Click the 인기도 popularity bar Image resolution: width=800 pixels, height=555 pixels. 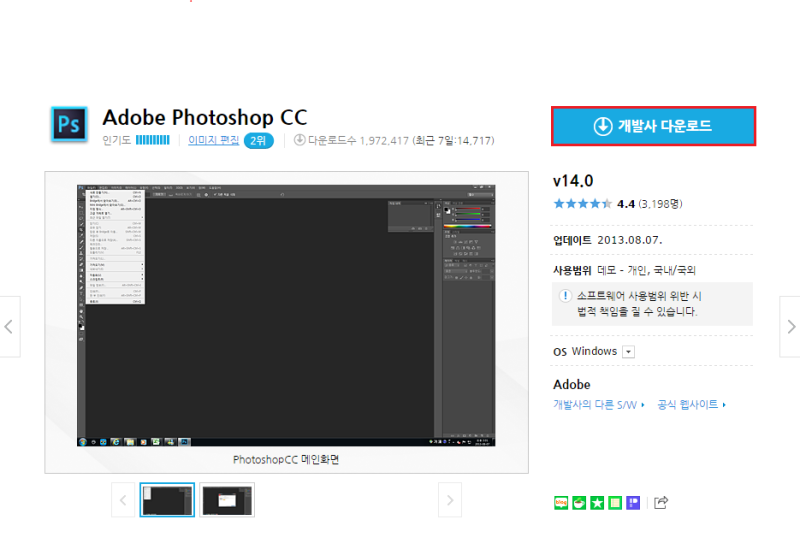(x=153, y=140)
